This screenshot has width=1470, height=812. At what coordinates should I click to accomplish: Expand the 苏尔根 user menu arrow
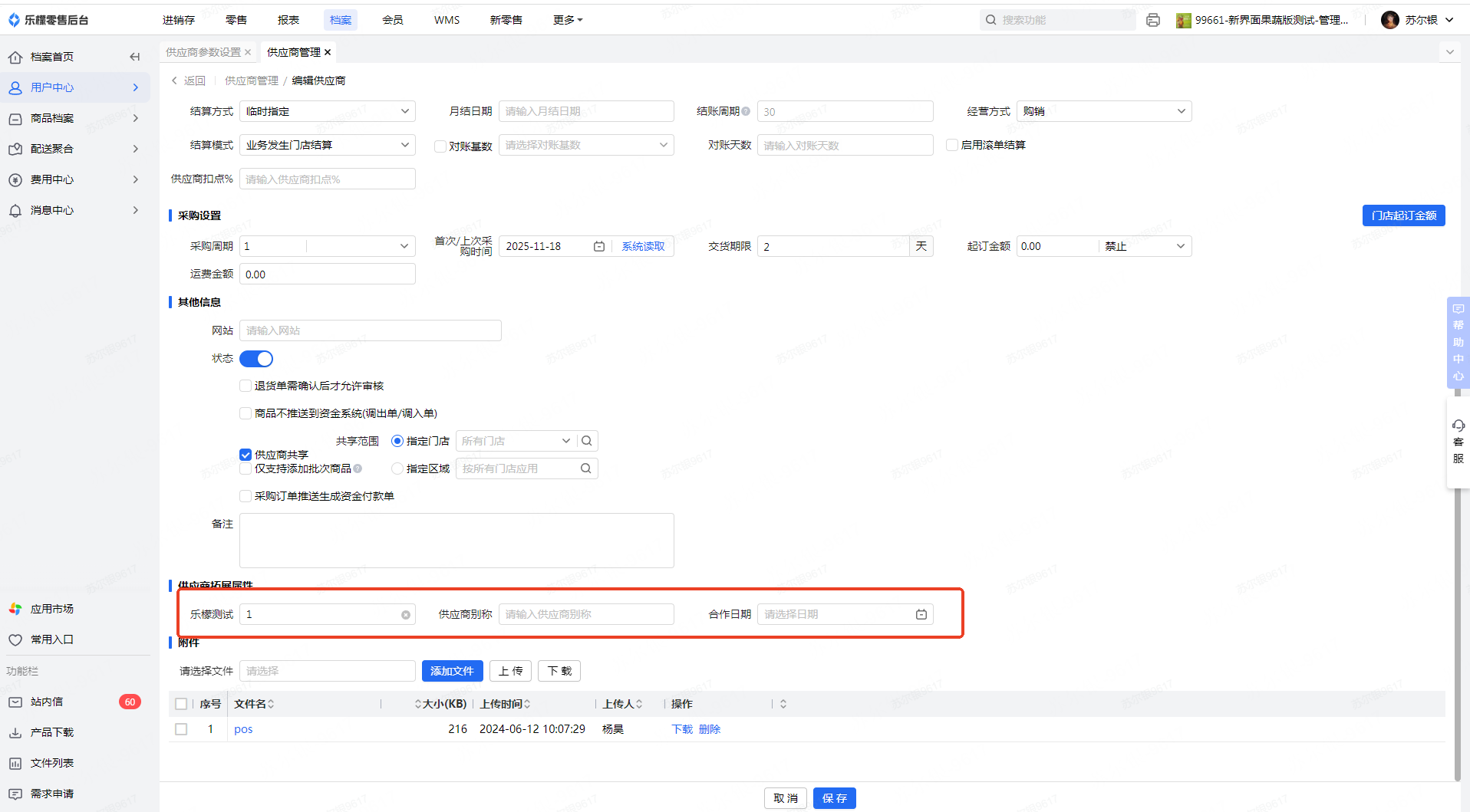1449,20
